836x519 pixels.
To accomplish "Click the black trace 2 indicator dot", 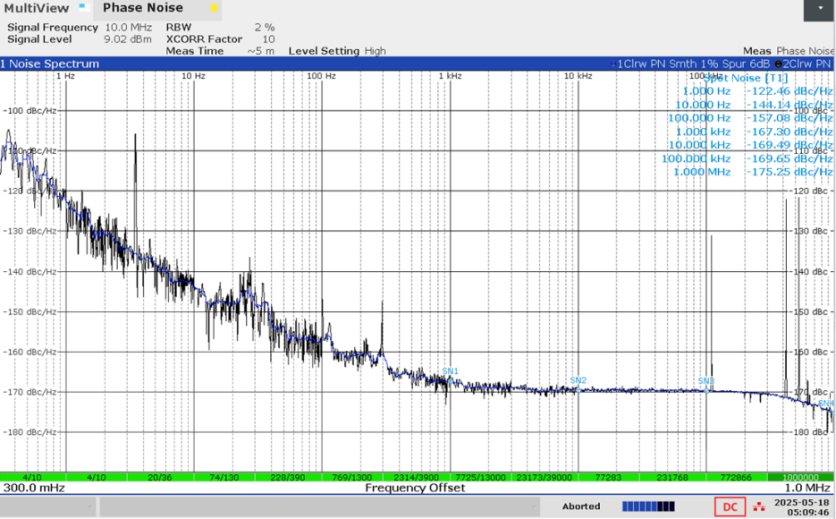I will (778, 64).
